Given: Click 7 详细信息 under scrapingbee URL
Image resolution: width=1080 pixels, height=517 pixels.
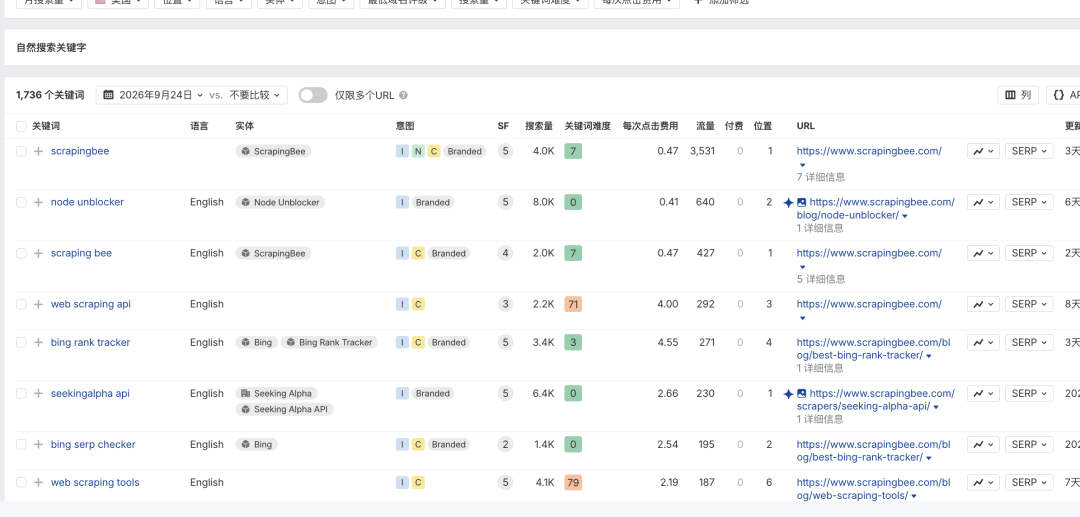Looking at the screenshot, I should tap(821, 178).
